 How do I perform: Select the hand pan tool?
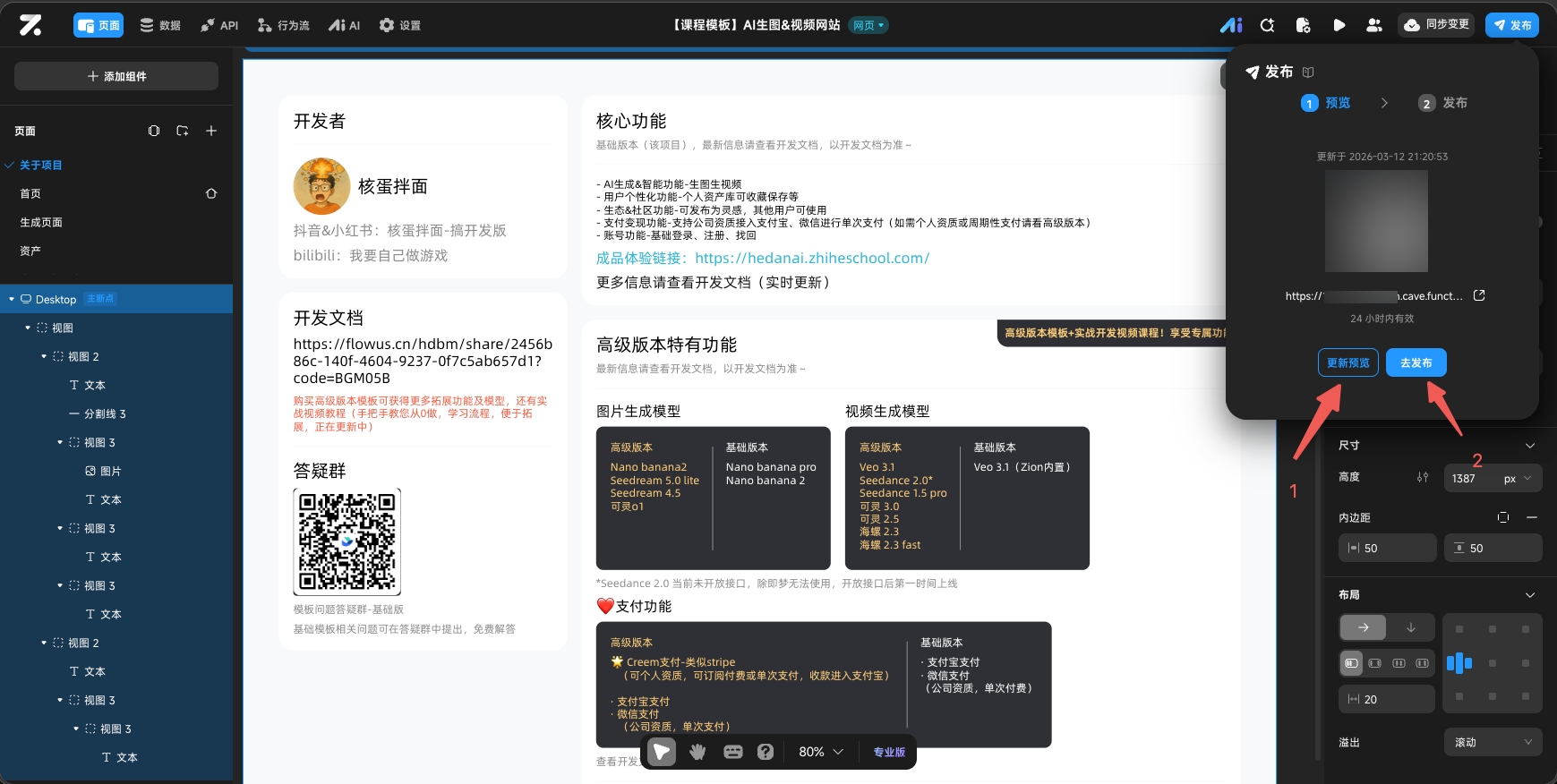[x=697, y=752]
